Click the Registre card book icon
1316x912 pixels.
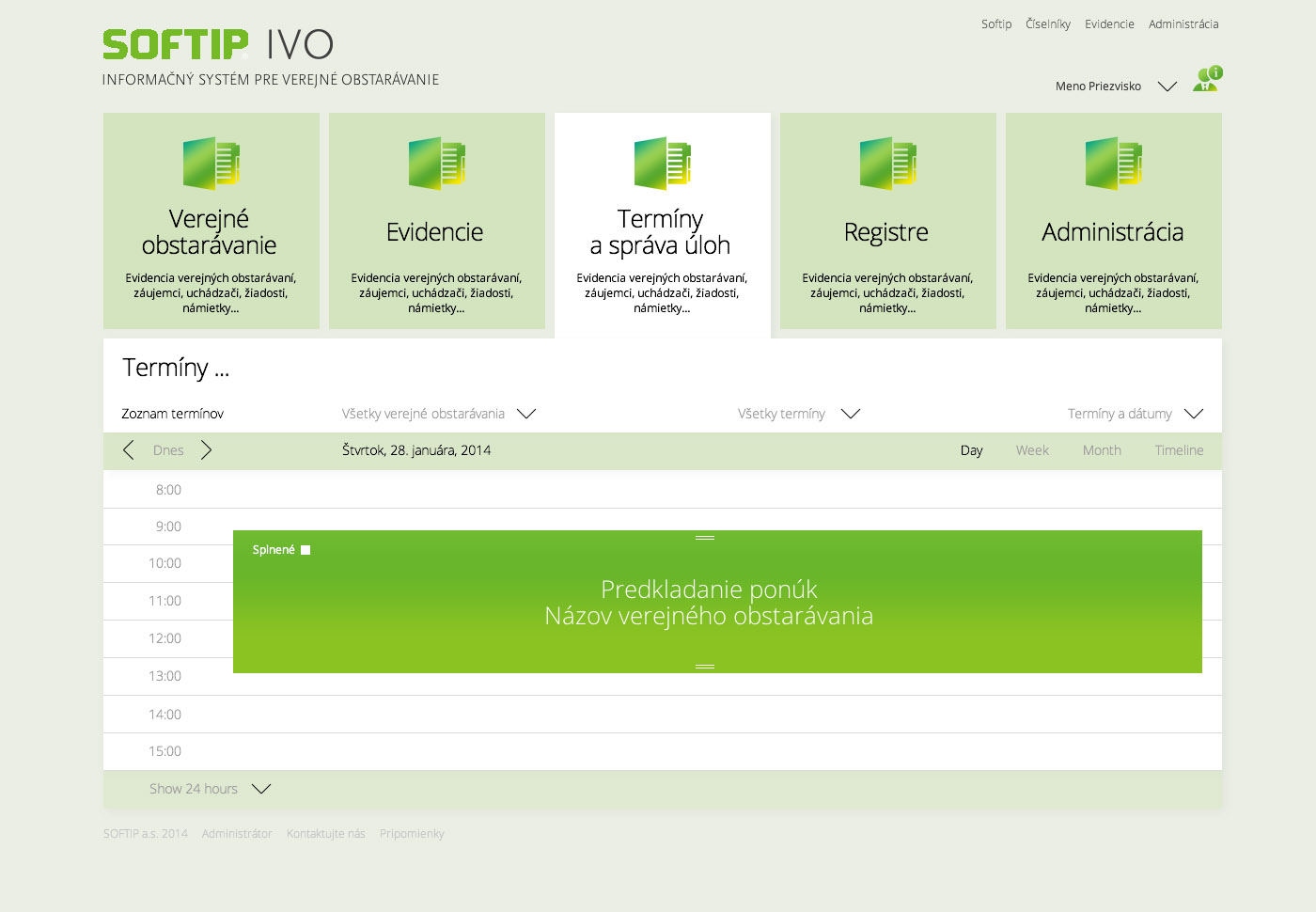click(887, 164)
